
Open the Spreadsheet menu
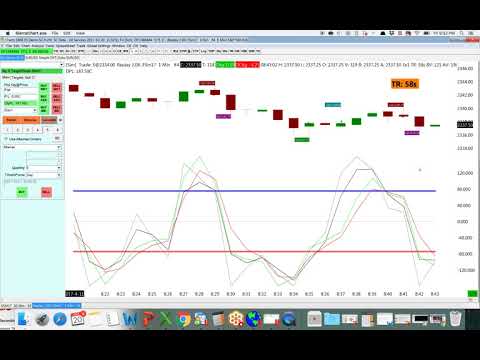(66, 46)
